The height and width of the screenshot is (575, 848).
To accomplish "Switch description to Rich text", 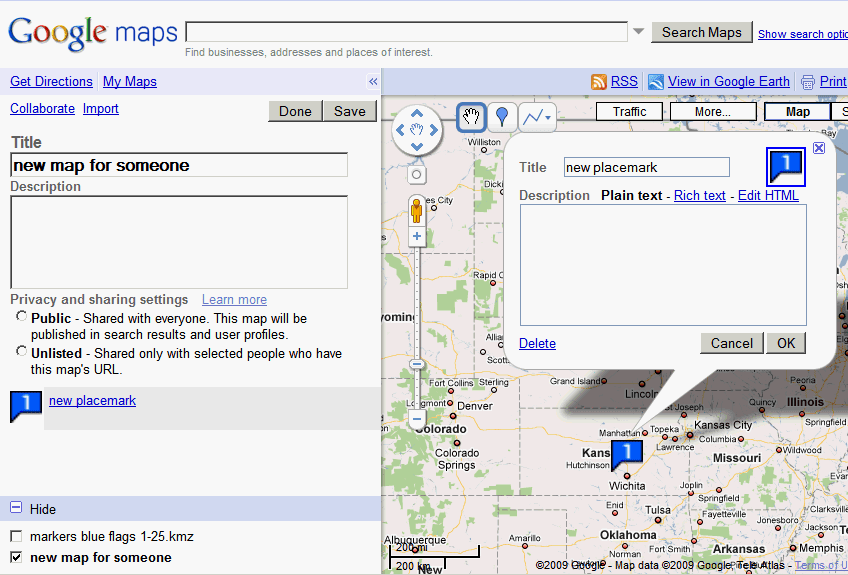I will tap(699, 195).
